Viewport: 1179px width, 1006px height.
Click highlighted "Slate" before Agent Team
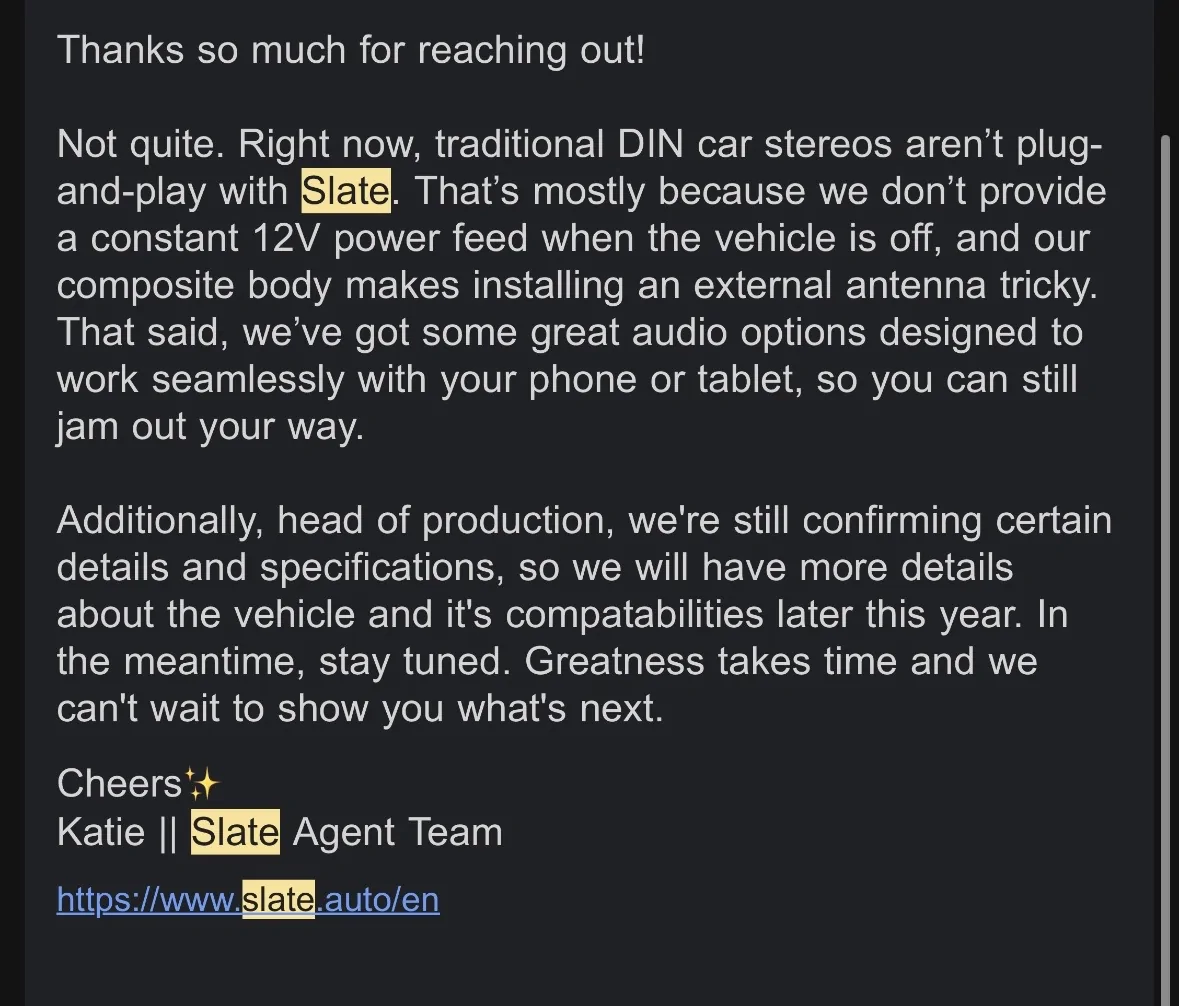click(x=235, y=833)
